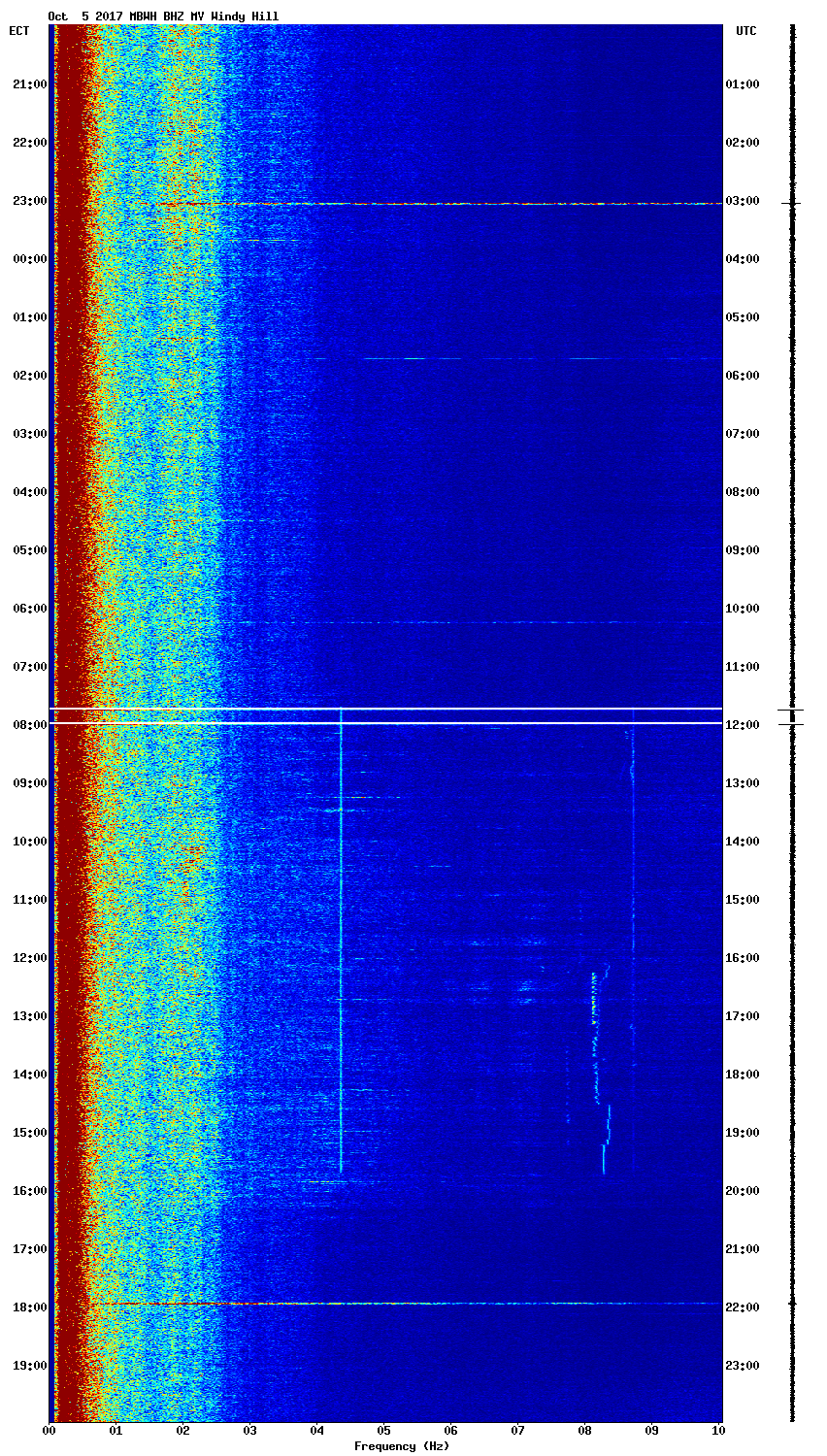Click the ECT time label 13:00
827x1456 pixels.
click(x=30, y=1016)
